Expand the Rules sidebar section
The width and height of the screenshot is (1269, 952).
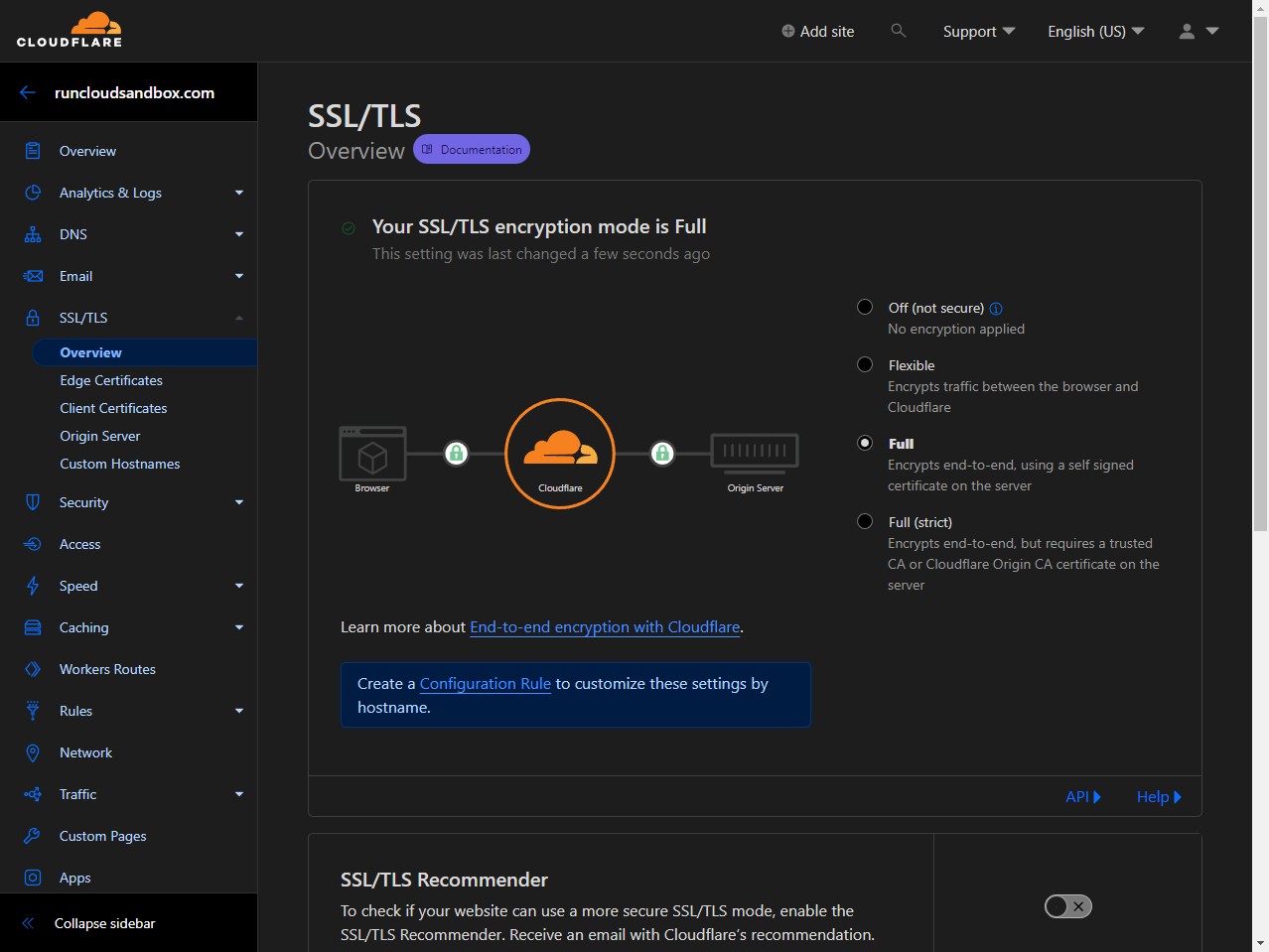point(239,711)
